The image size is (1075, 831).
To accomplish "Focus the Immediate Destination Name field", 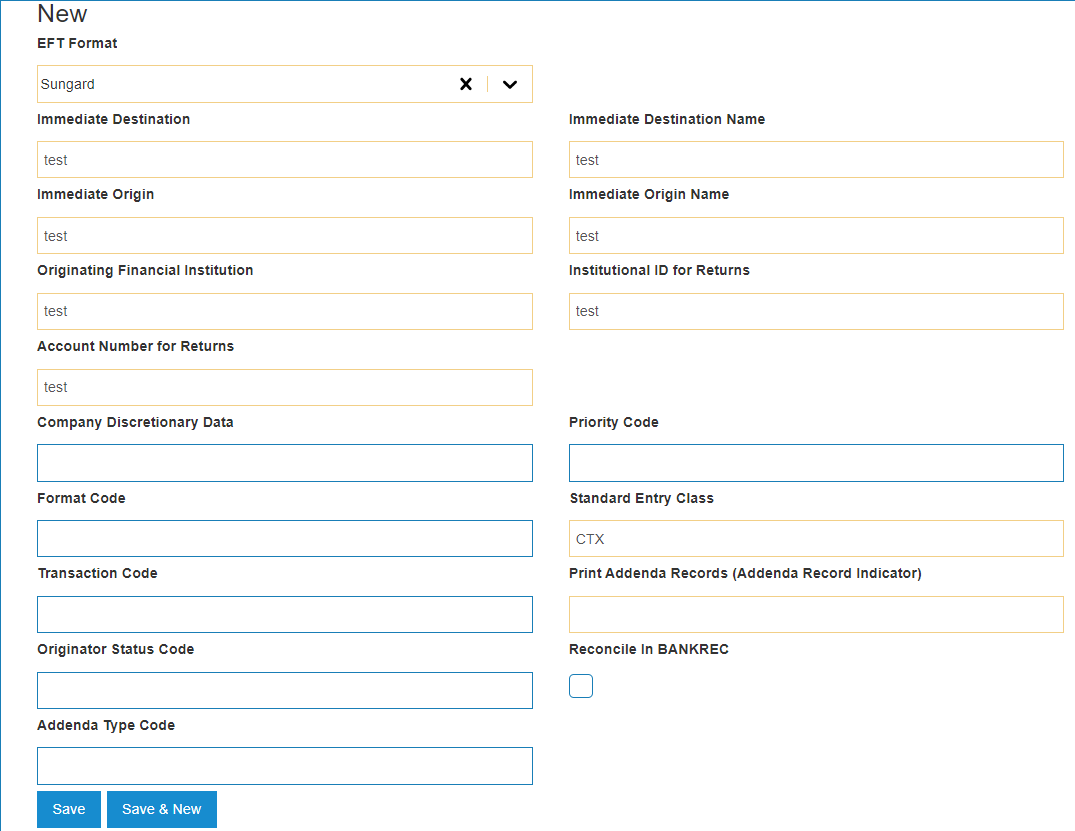I will 816,160.
